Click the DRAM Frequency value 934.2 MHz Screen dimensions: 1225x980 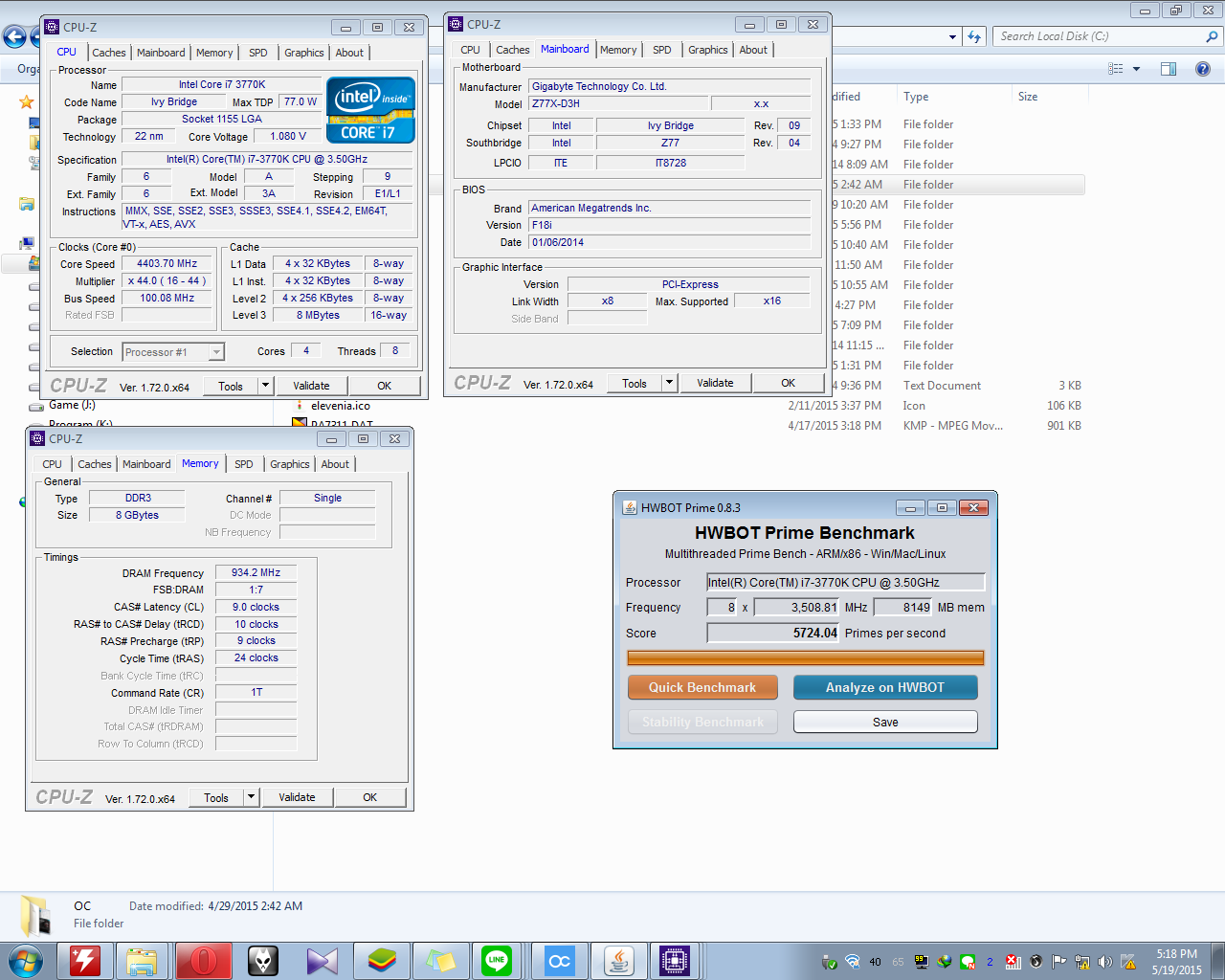tap(256, 572)
